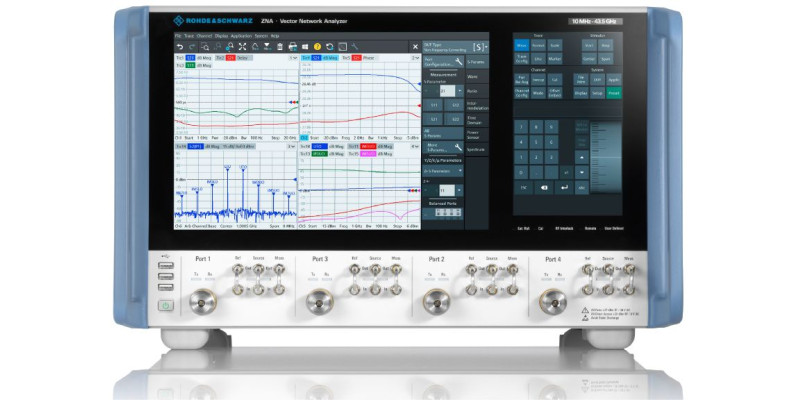Click the Undo arrow in the toolbar

[180, 46]
